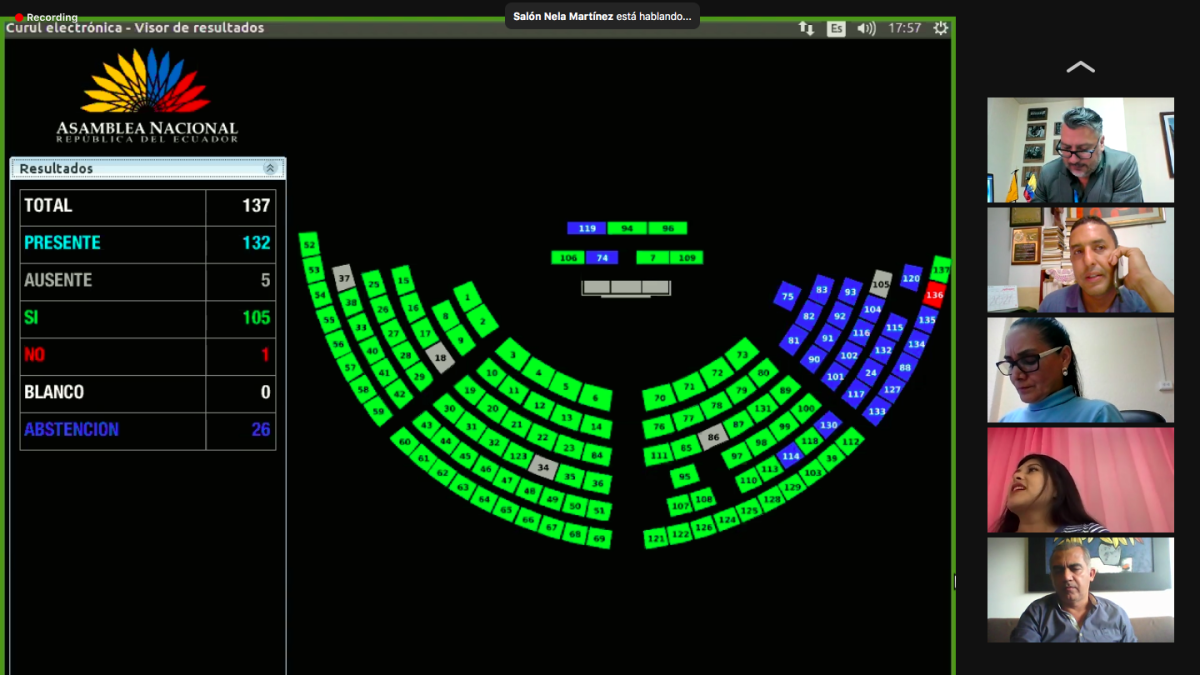
Task: Open the network up/down arrows indicator
Action: (x=806, y=28)
